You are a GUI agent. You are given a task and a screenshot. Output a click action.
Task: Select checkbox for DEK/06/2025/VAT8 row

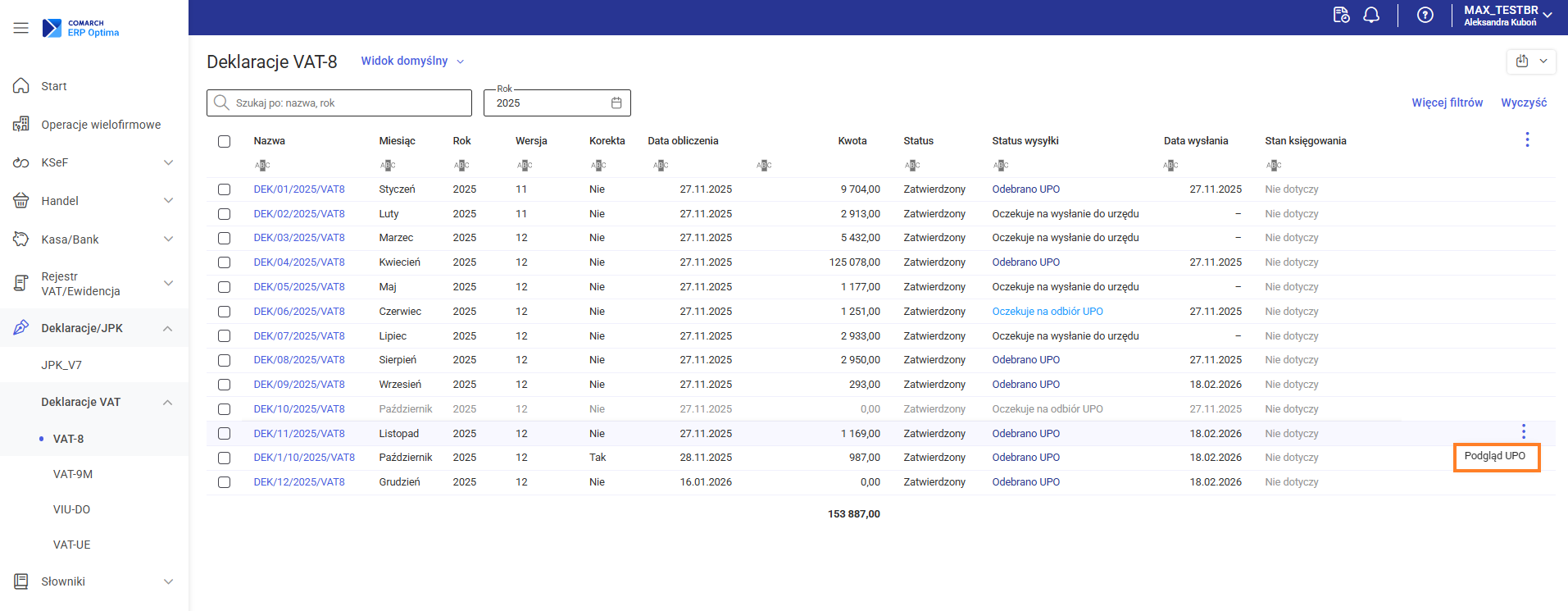point(224,312)
